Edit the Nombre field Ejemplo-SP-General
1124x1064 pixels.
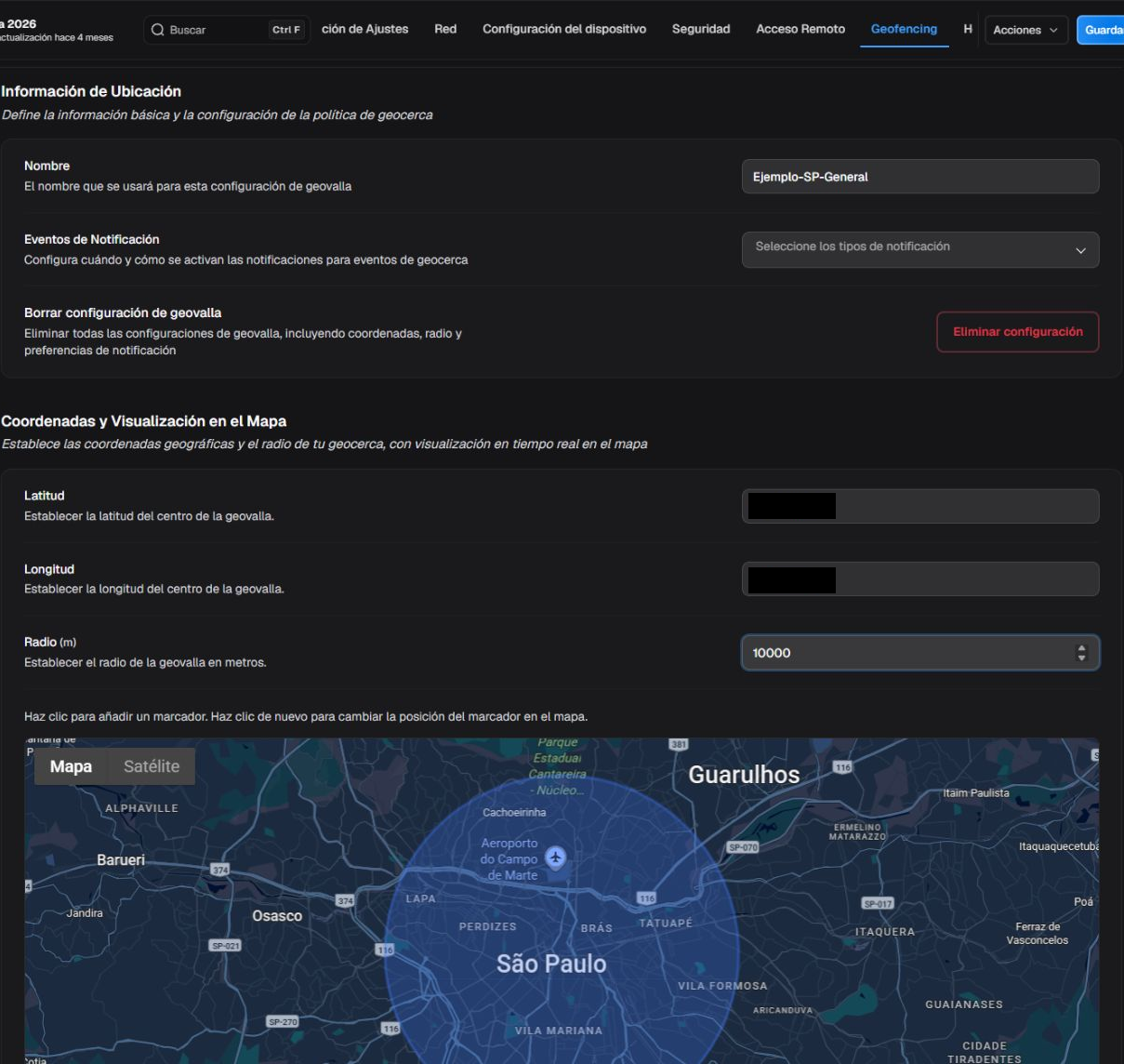tap(920, 177)
